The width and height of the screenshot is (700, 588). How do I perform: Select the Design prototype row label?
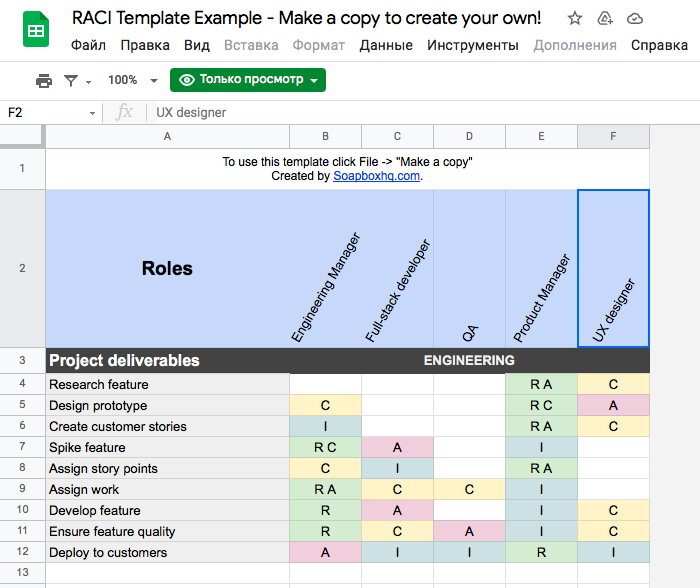pos(167,405)
